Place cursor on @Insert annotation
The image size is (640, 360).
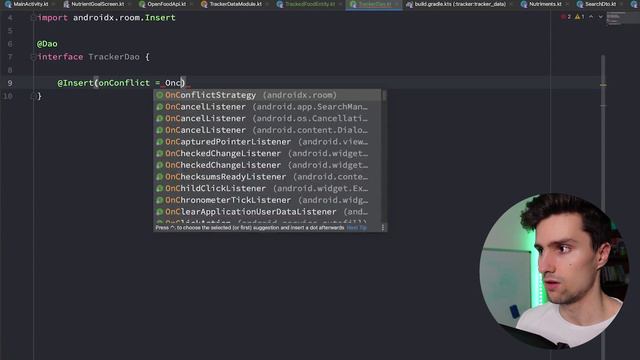[x=76, y=83]
